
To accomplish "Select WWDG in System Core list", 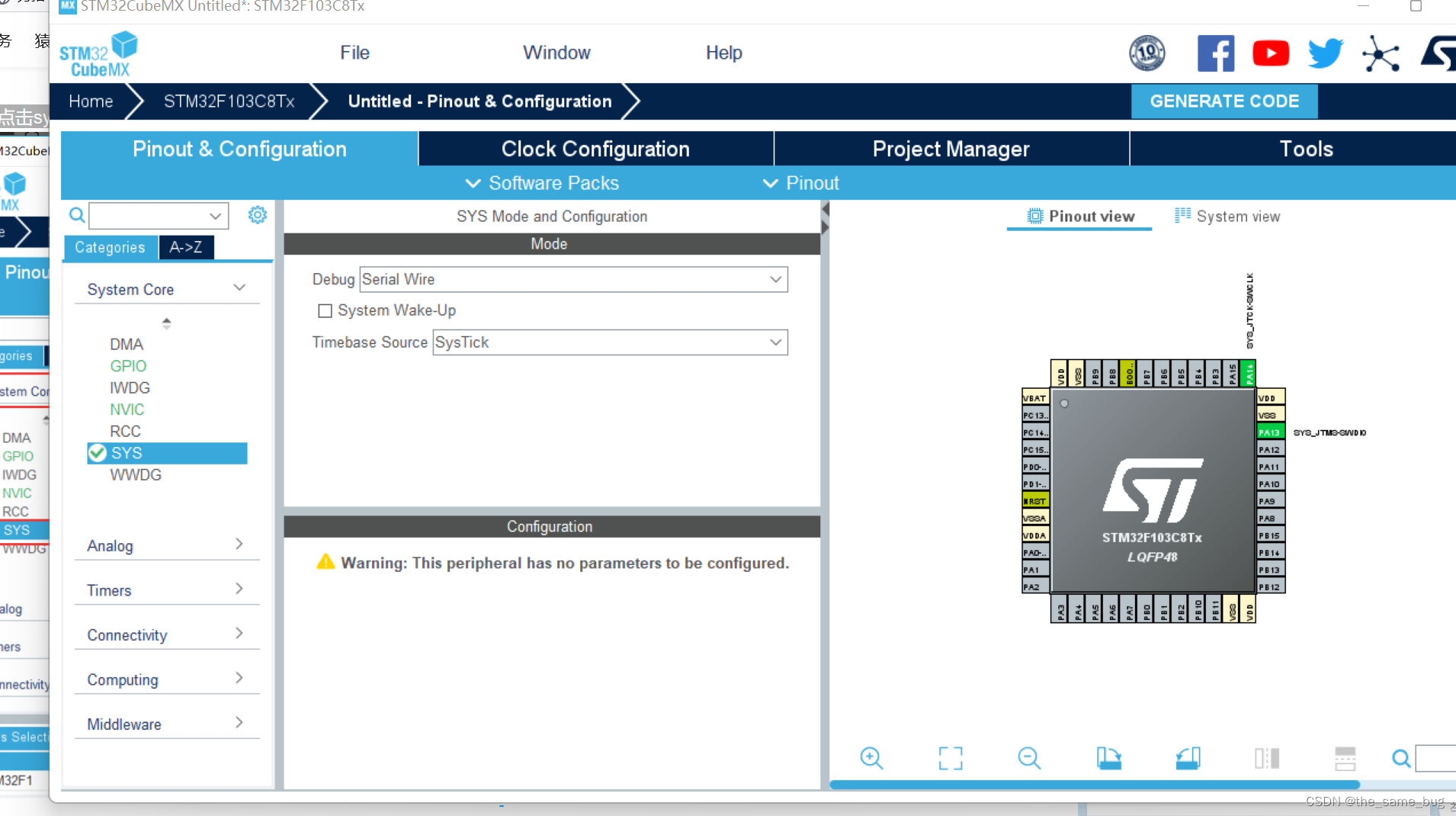I will pyautogui.click(x=136, y=474).
